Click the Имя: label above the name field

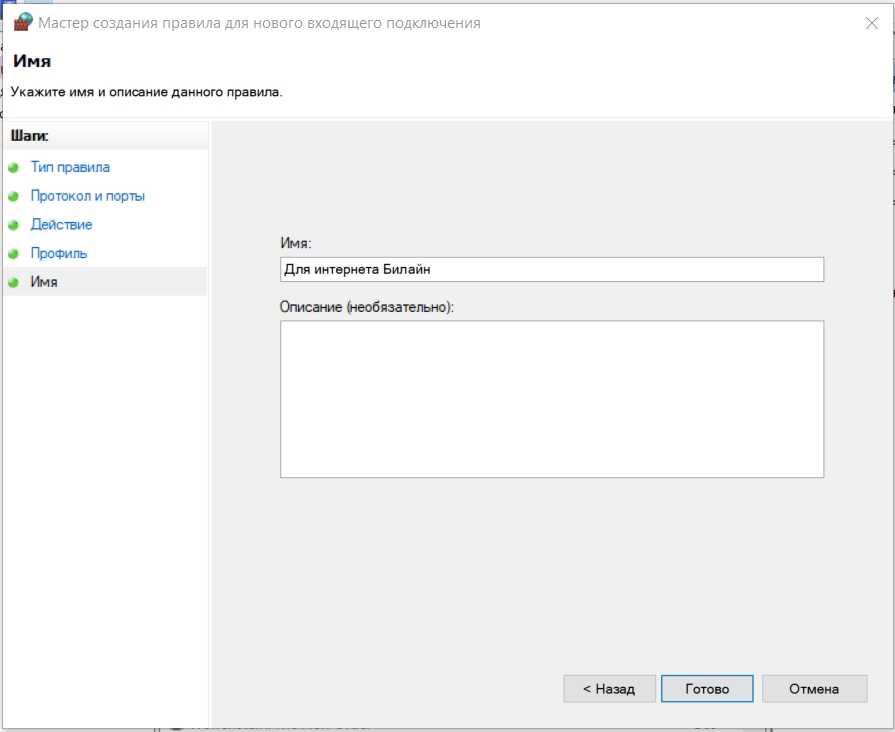(x=298, y=243)
